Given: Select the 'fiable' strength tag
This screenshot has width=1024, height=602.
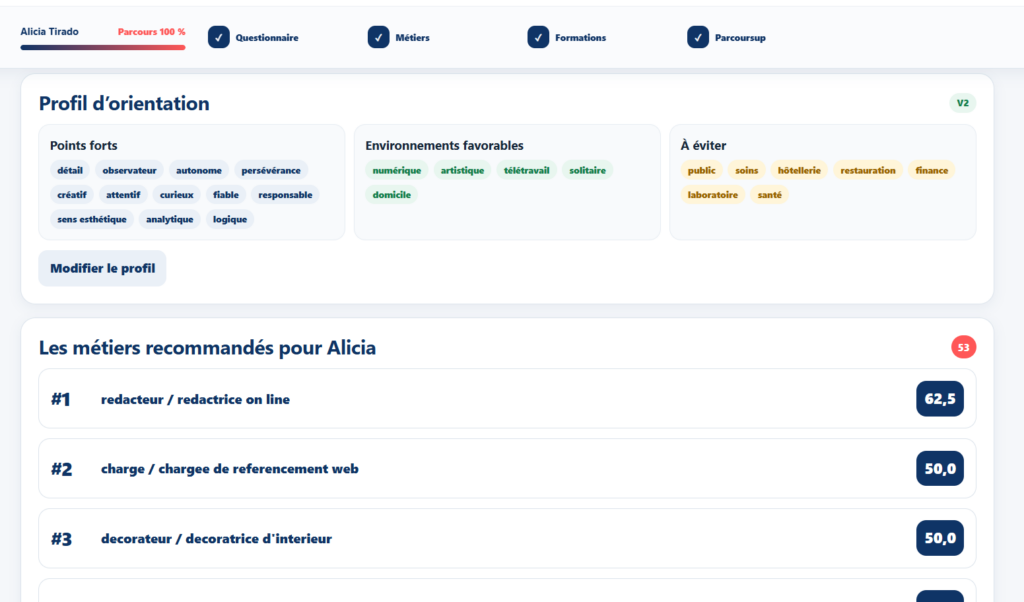Looking at the screenshot, I should (x=226, y=195).
